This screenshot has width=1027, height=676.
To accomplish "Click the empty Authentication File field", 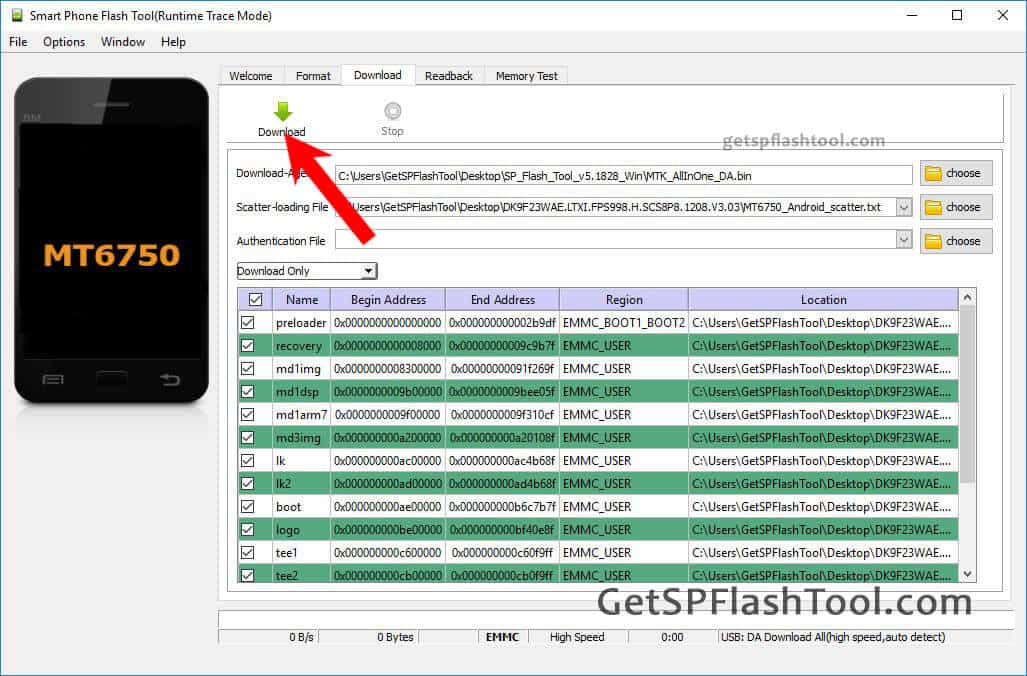I will click(616, 240).
